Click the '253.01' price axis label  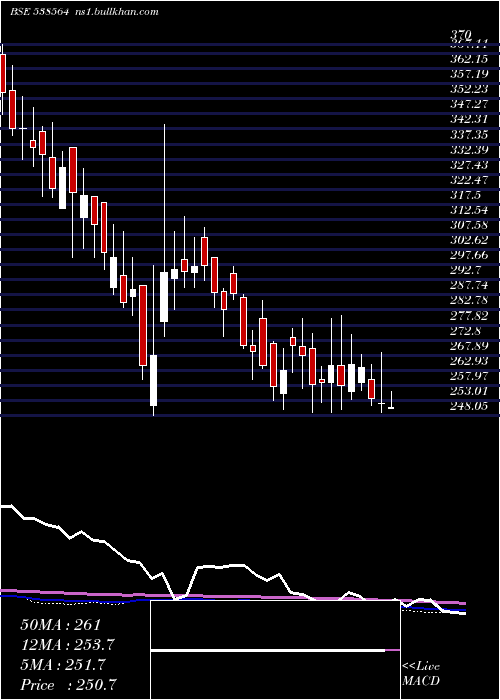click(469, 392)
